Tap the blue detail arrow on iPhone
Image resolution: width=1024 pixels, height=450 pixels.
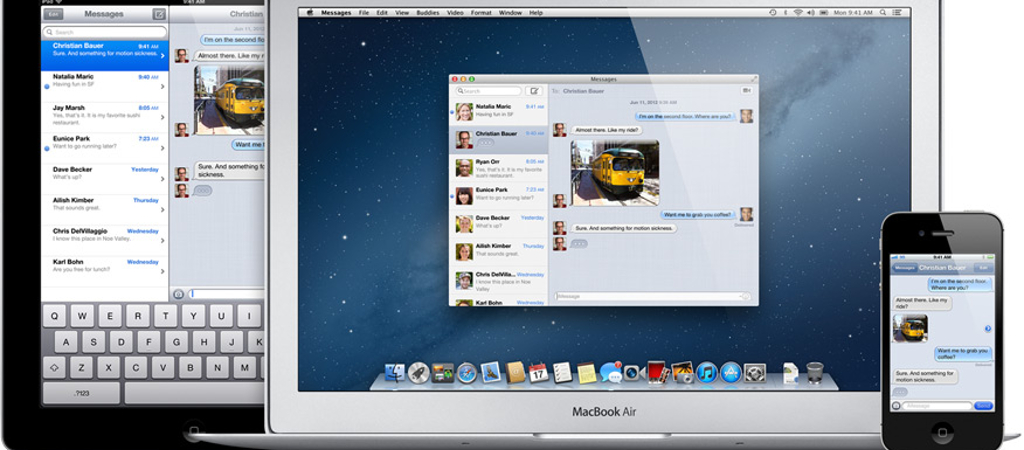(x=987, y=329)
